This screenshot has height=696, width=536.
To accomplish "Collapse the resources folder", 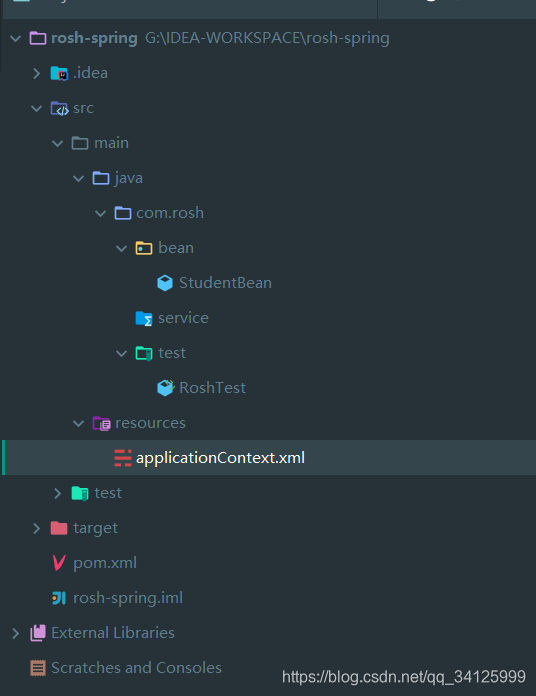I will (79, 423).
